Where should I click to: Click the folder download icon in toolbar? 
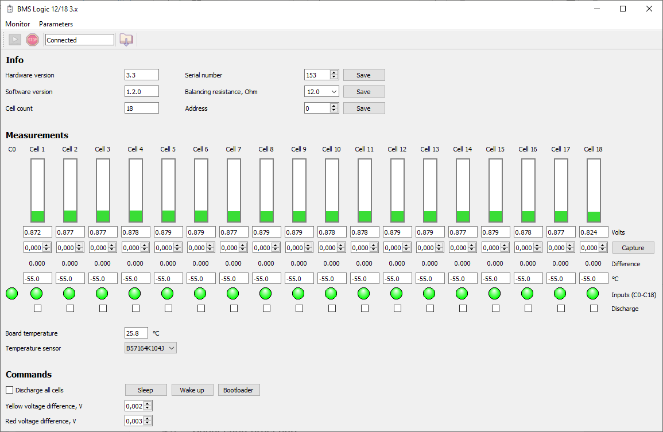[x=126, y=40]
